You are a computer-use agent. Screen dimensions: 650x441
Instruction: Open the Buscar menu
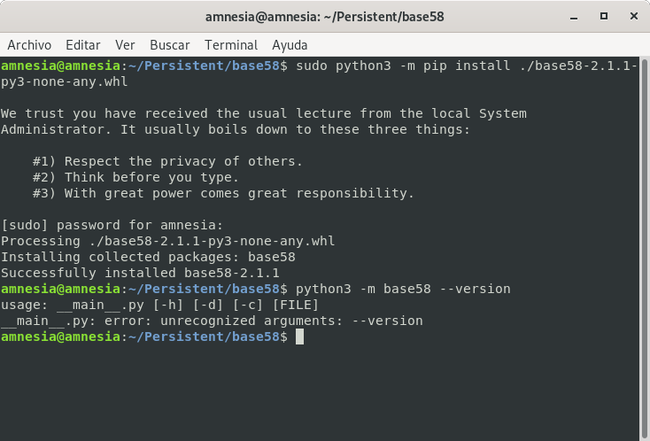[x=169, y=45]
